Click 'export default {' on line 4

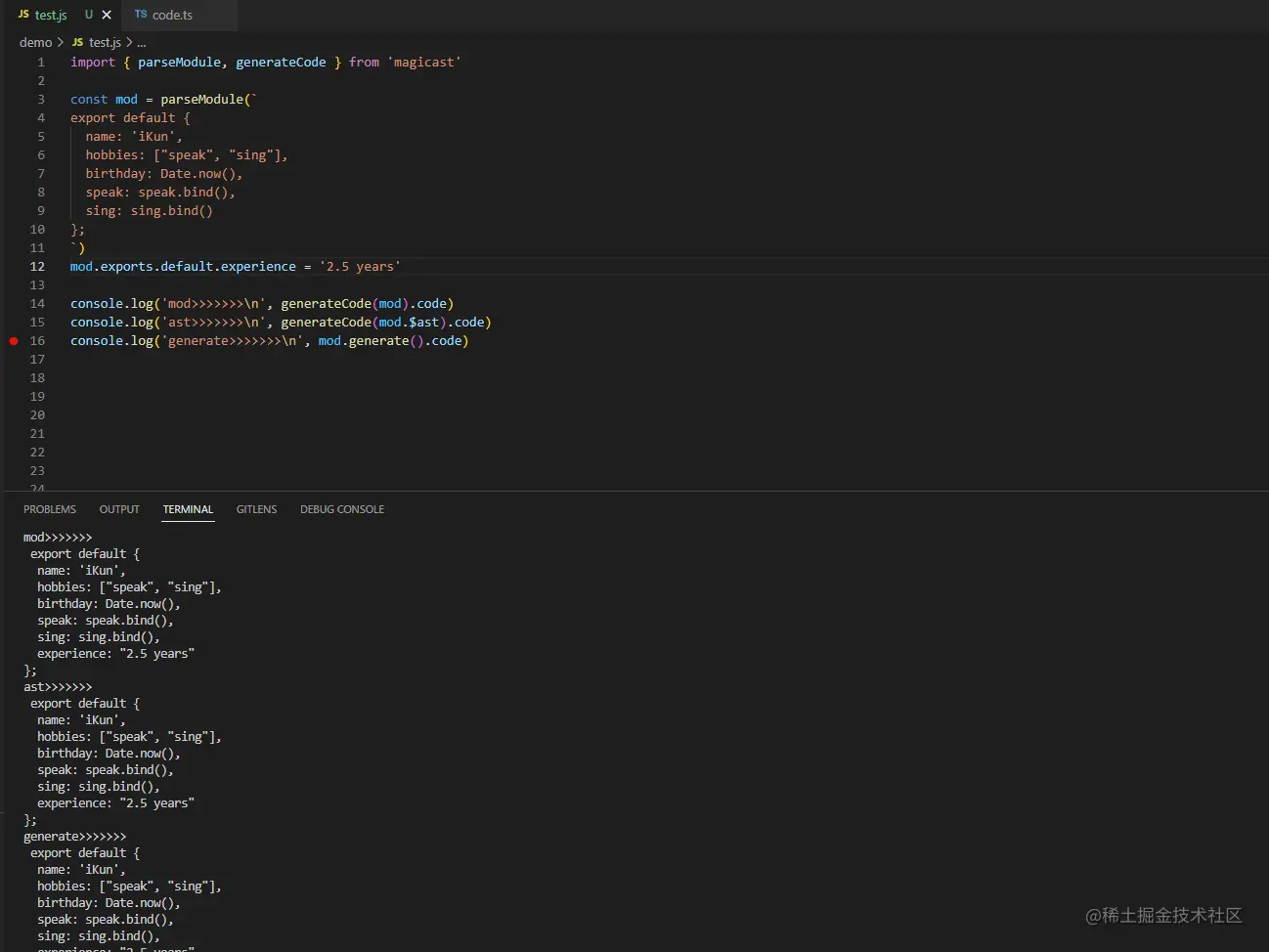point(130,118)
